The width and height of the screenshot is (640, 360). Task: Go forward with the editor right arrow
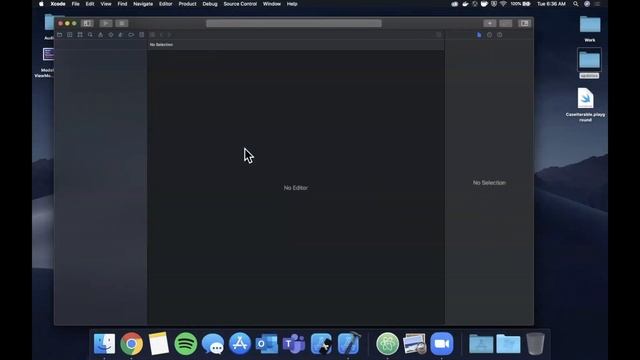point(169,35)
